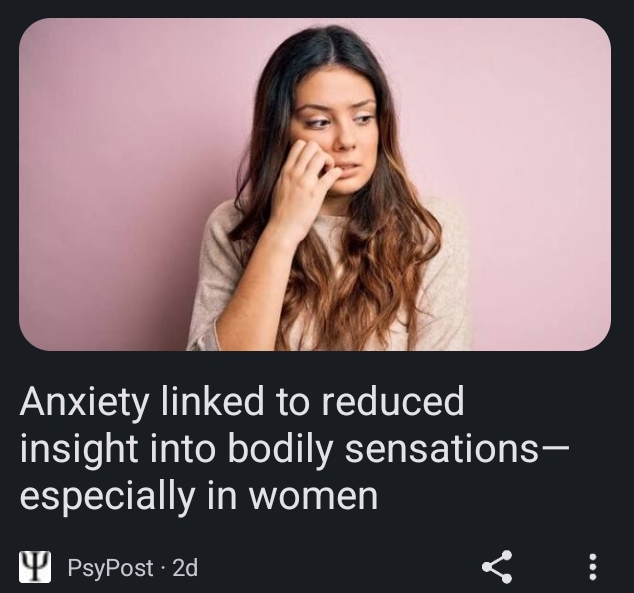The width and height of the screenshot is (634, 593).
Task: Click the word "Anxiety" in the headline
Action: pos(84,403)
